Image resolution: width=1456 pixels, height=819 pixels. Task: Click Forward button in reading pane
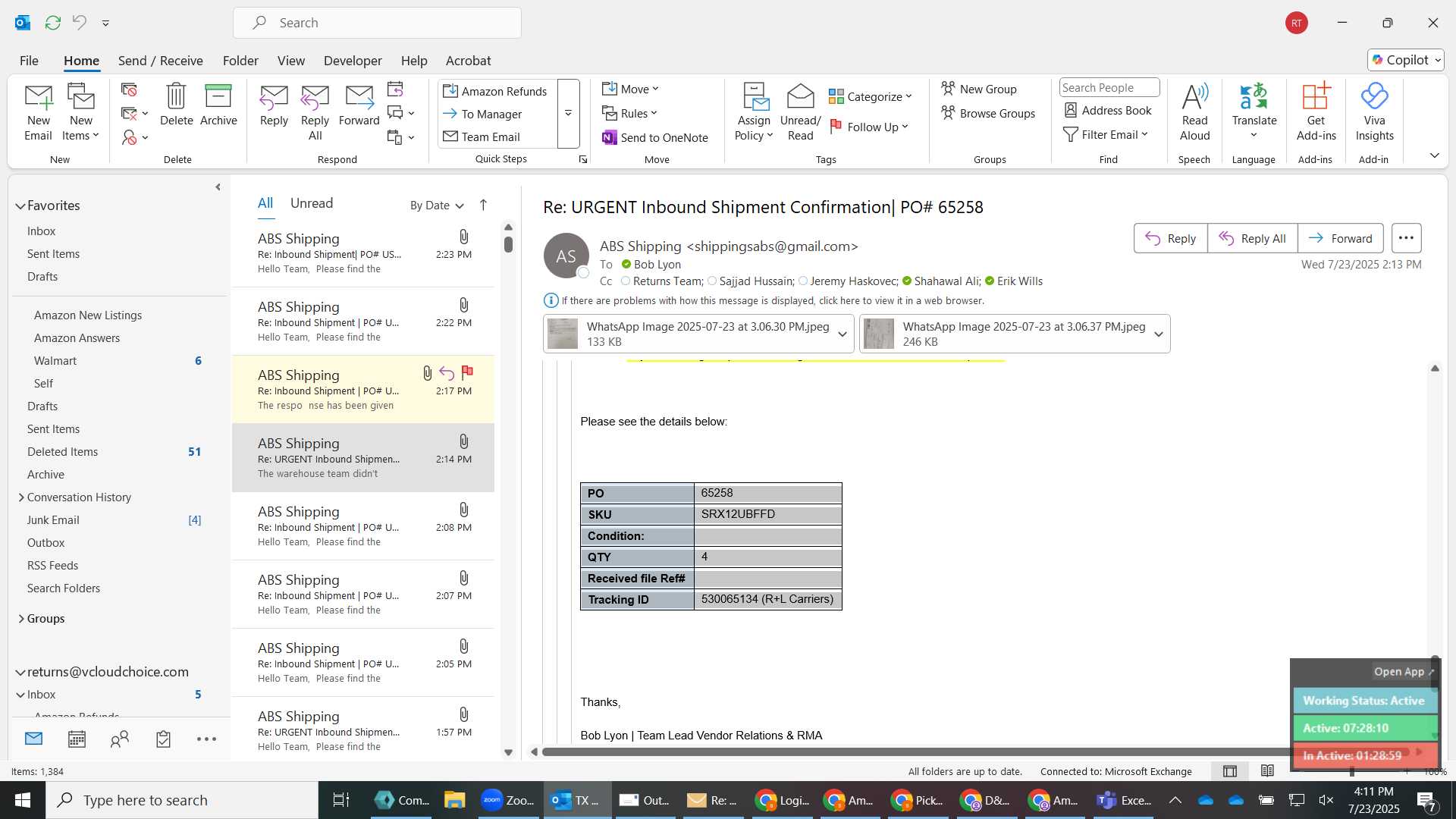[1340, 238]
